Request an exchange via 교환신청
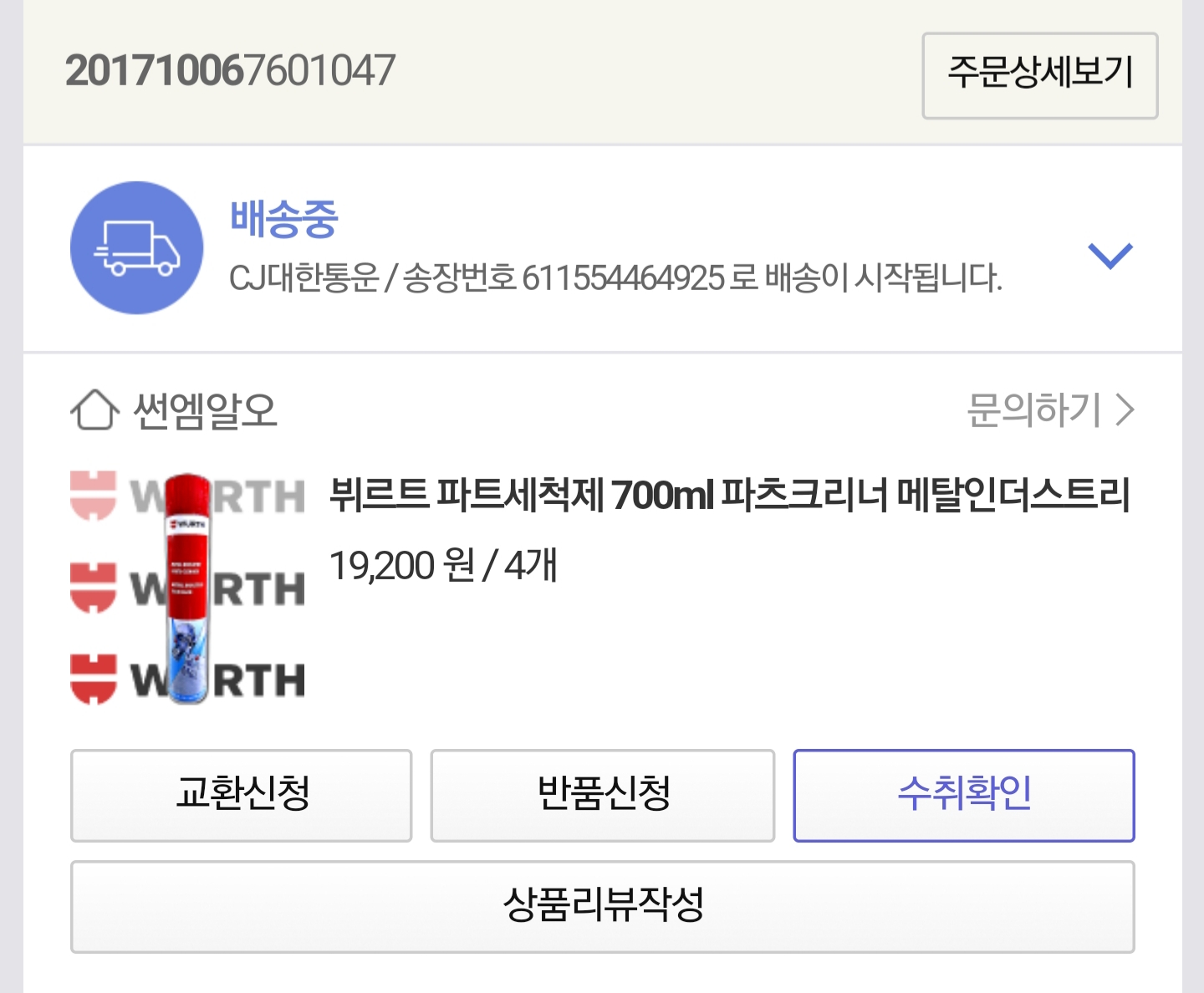 [x=242, y=795]
